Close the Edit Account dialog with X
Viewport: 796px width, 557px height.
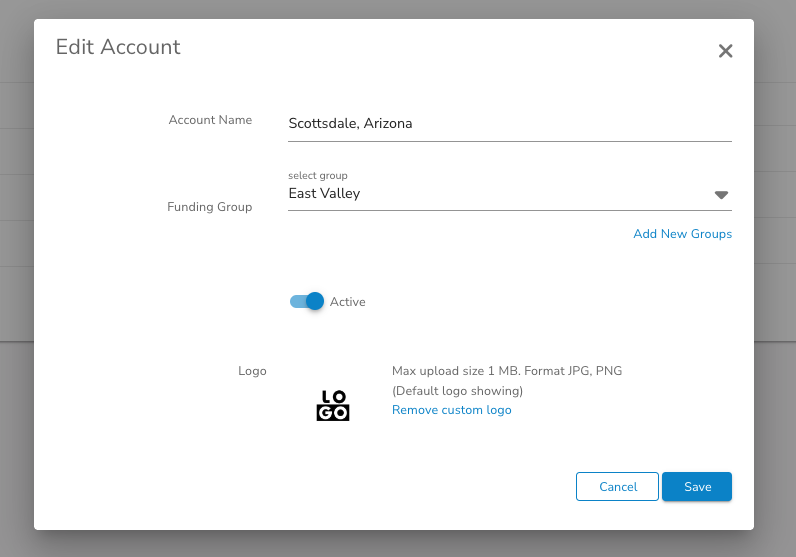[725, 51]
